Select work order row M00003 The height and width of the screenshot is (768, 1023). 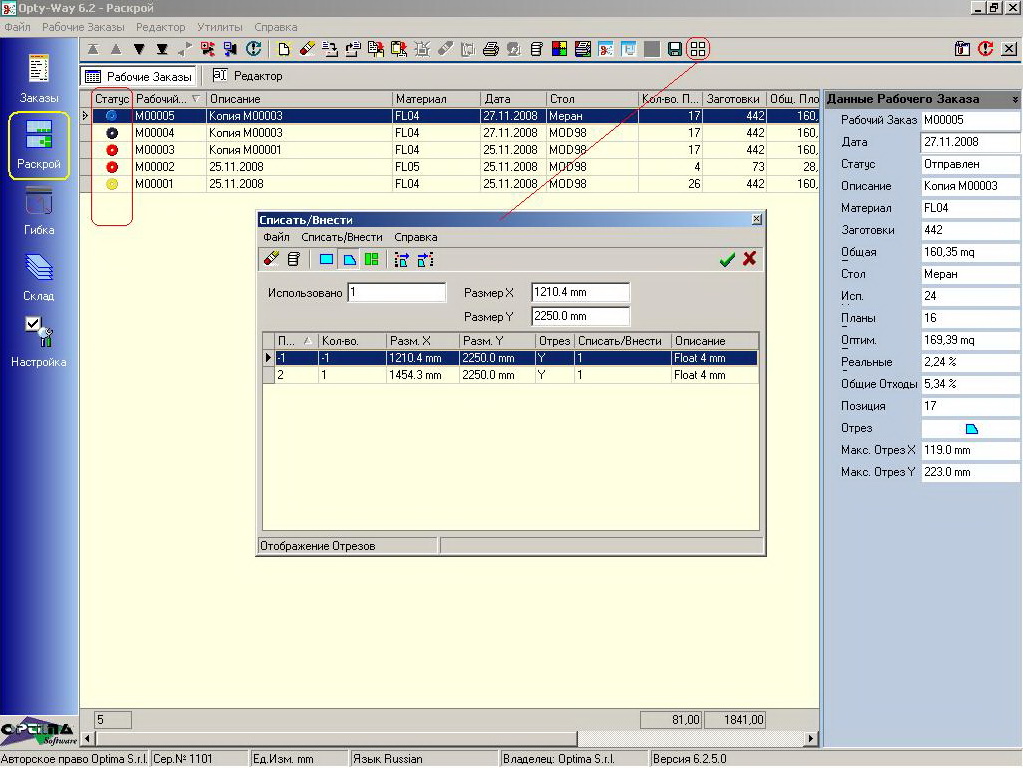tap(450, 149)
